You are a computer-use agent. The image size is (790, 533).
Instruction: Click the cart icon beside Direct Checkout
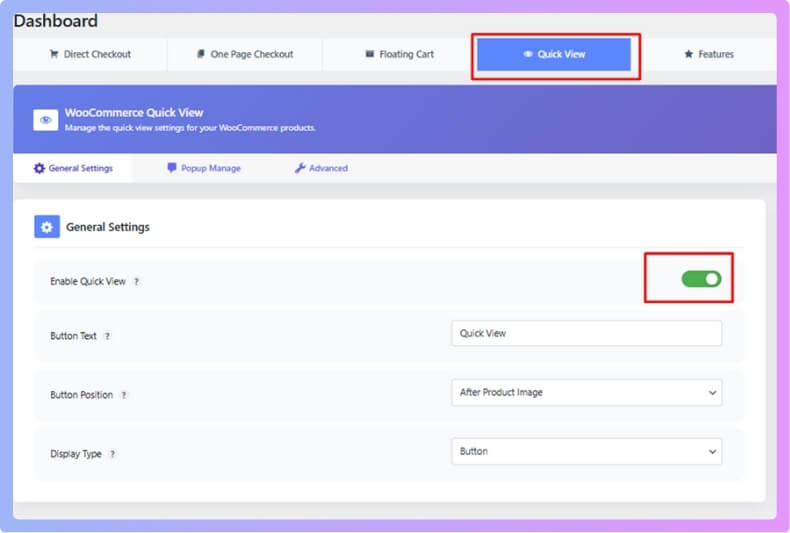pos(53,54)
